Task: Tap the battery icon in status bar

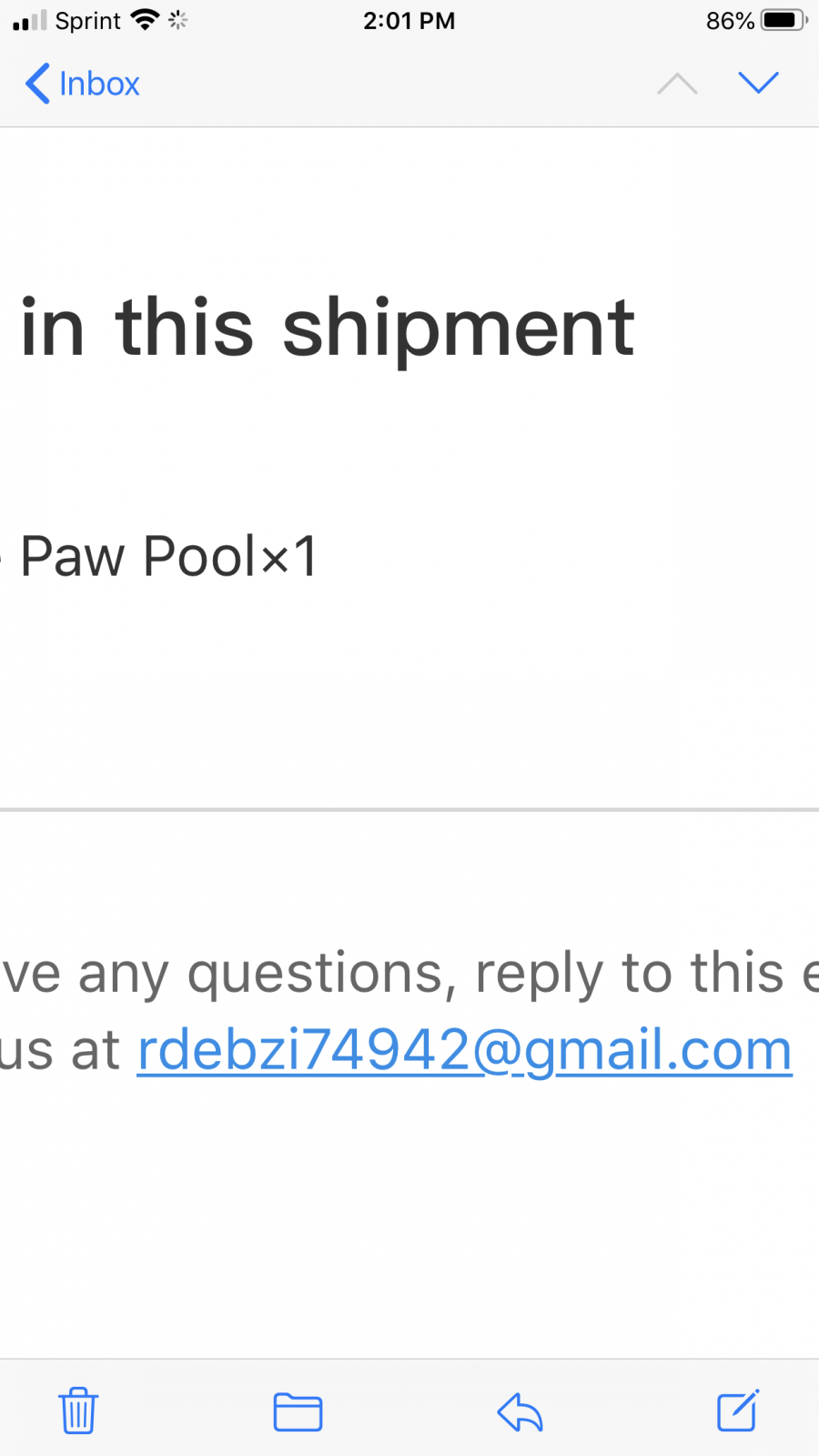Action: pos(784,20)
